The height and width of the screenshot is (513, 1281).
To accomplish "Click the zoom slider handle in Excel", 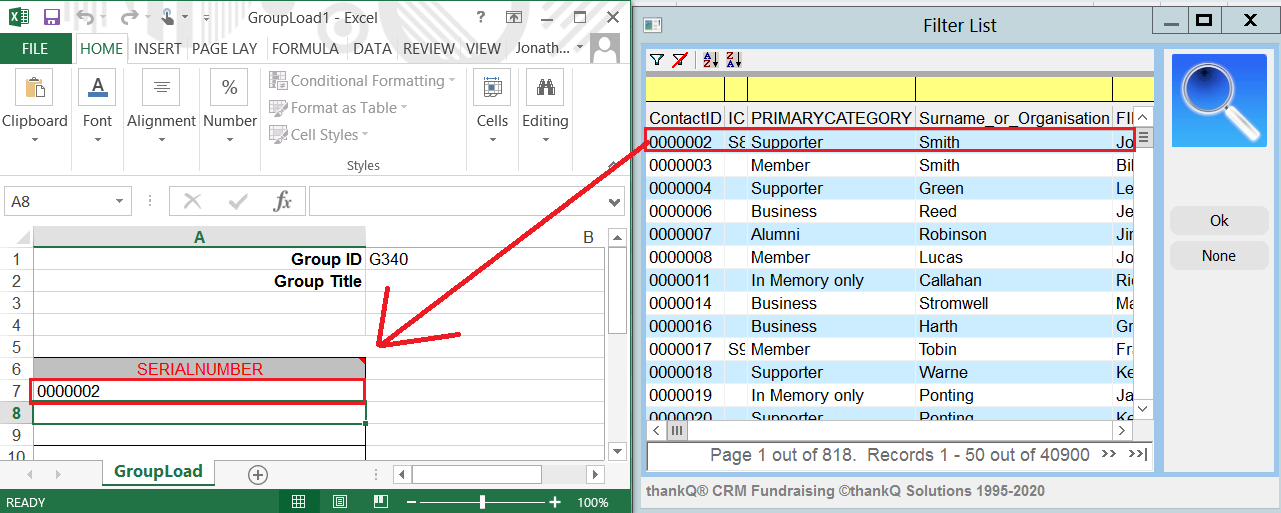I will click(483, 502).
